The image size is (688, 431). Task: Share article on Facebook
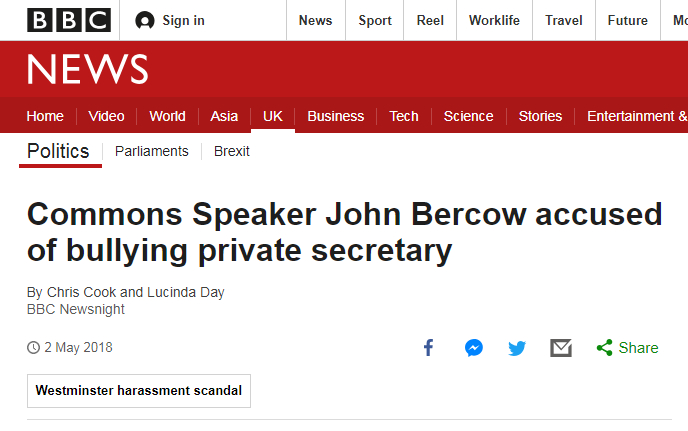point(429,348)
